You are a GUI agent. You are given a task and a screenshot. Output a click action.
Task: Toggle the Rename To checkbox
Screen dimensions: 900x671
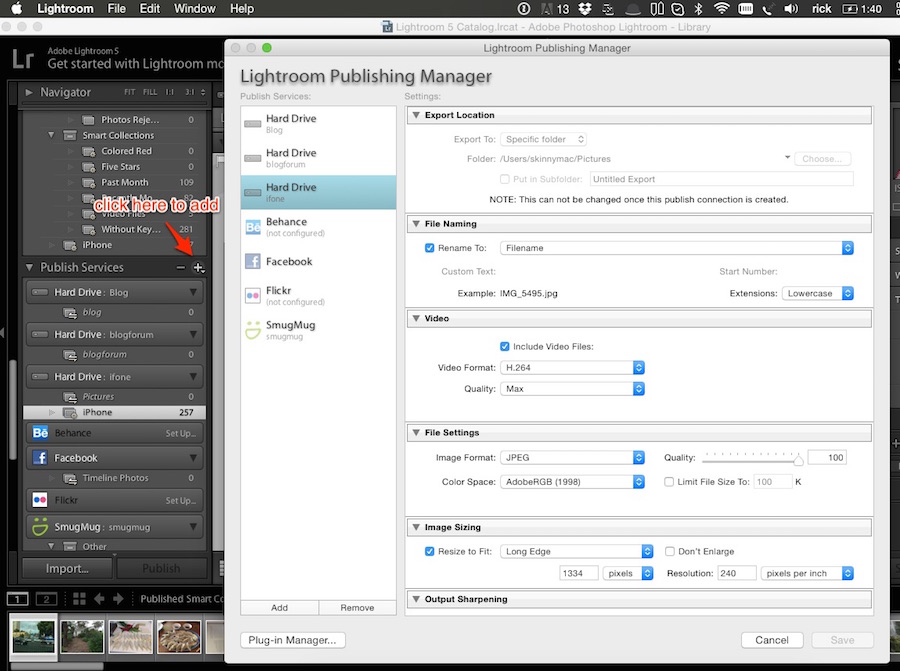(x=429, y=248)
